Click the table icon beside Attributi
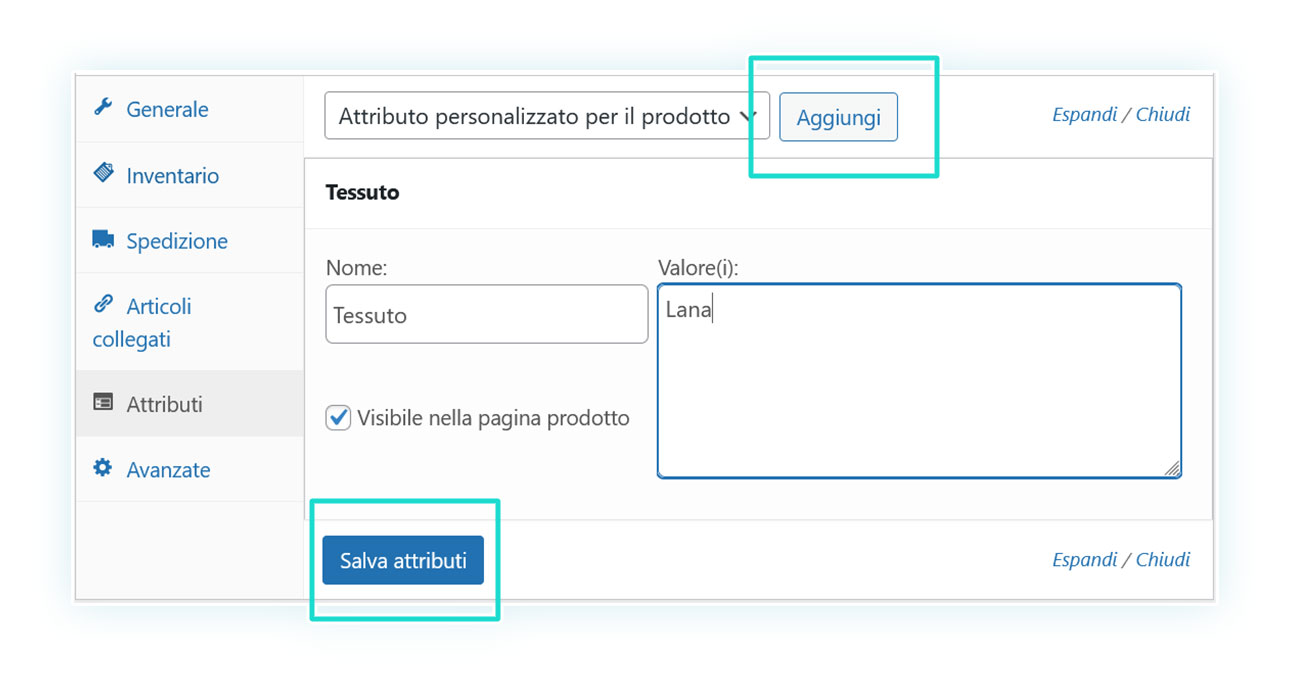This screenshot has width=1300, height=688. [x=103, y=402]
